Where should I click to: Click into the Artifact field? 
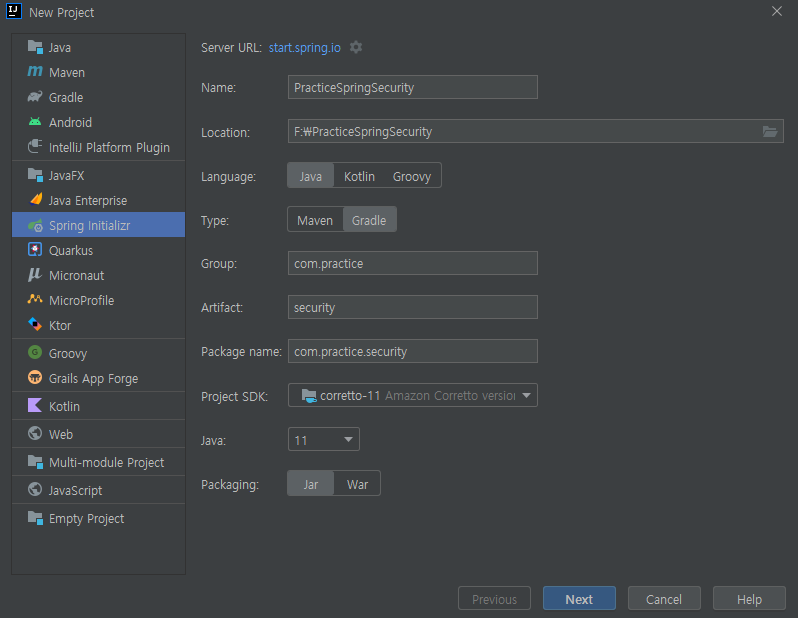pos(413,307)
